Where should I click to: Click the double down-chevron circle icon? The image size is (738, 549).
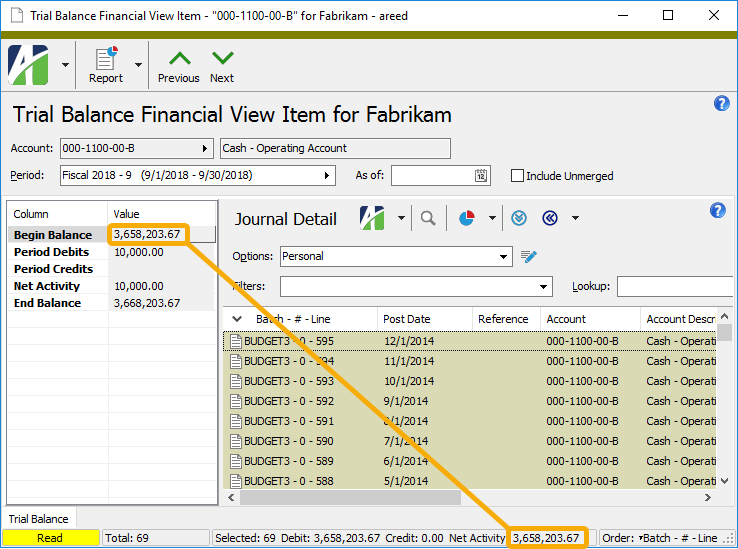[x=519, y=218]
